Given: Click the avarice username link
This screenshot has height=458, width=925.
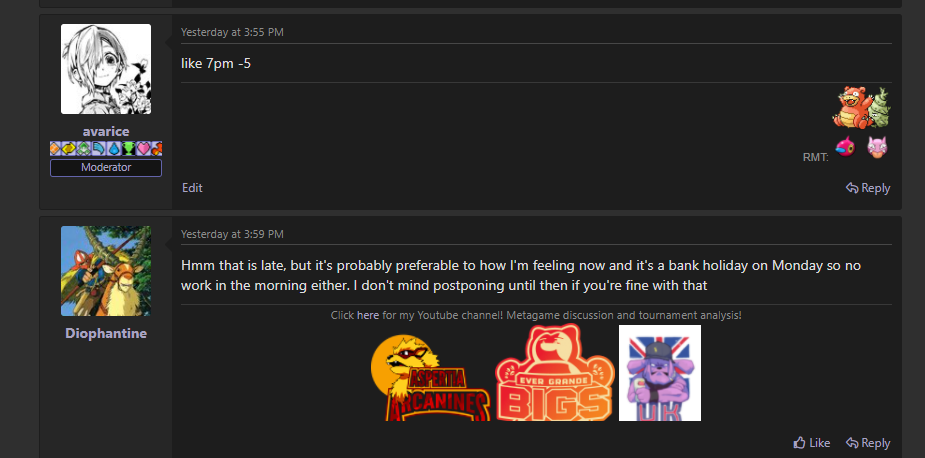Looking at the screenshot, I should pos(106,131).
